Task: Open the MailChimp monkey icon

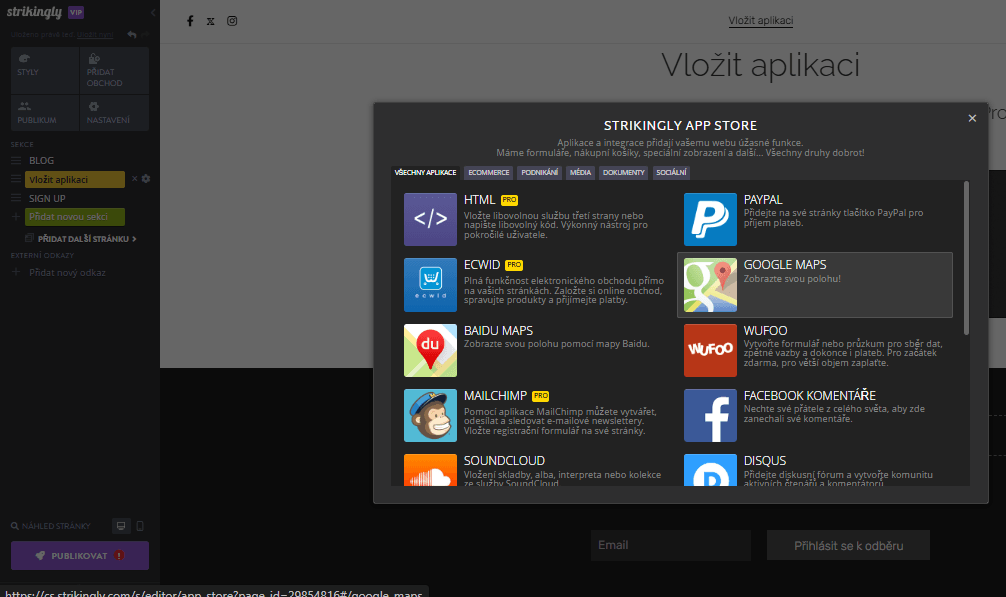Action: click(x=431, y=416)
